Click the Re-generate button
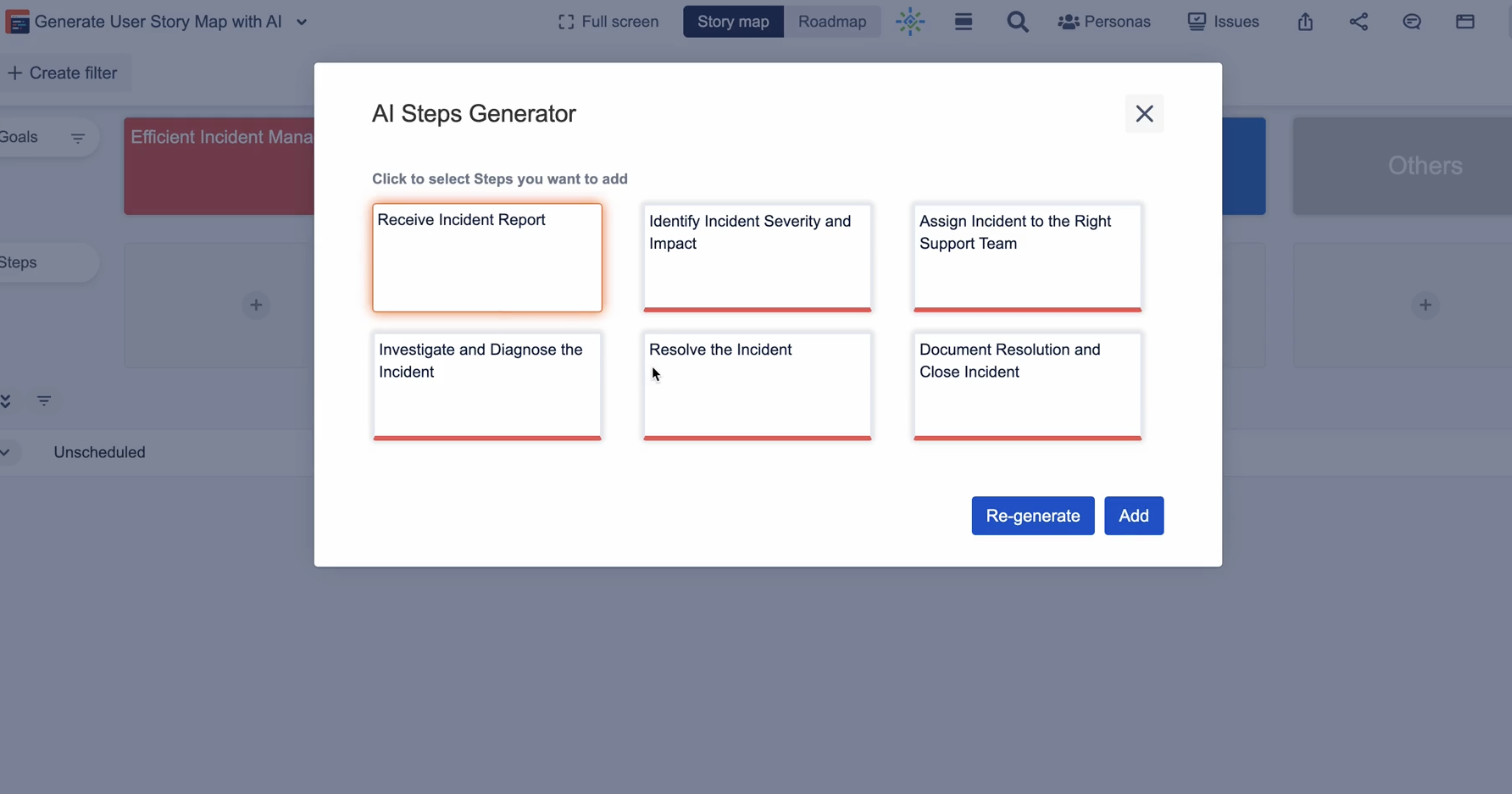 click(x=1032, y=516)
